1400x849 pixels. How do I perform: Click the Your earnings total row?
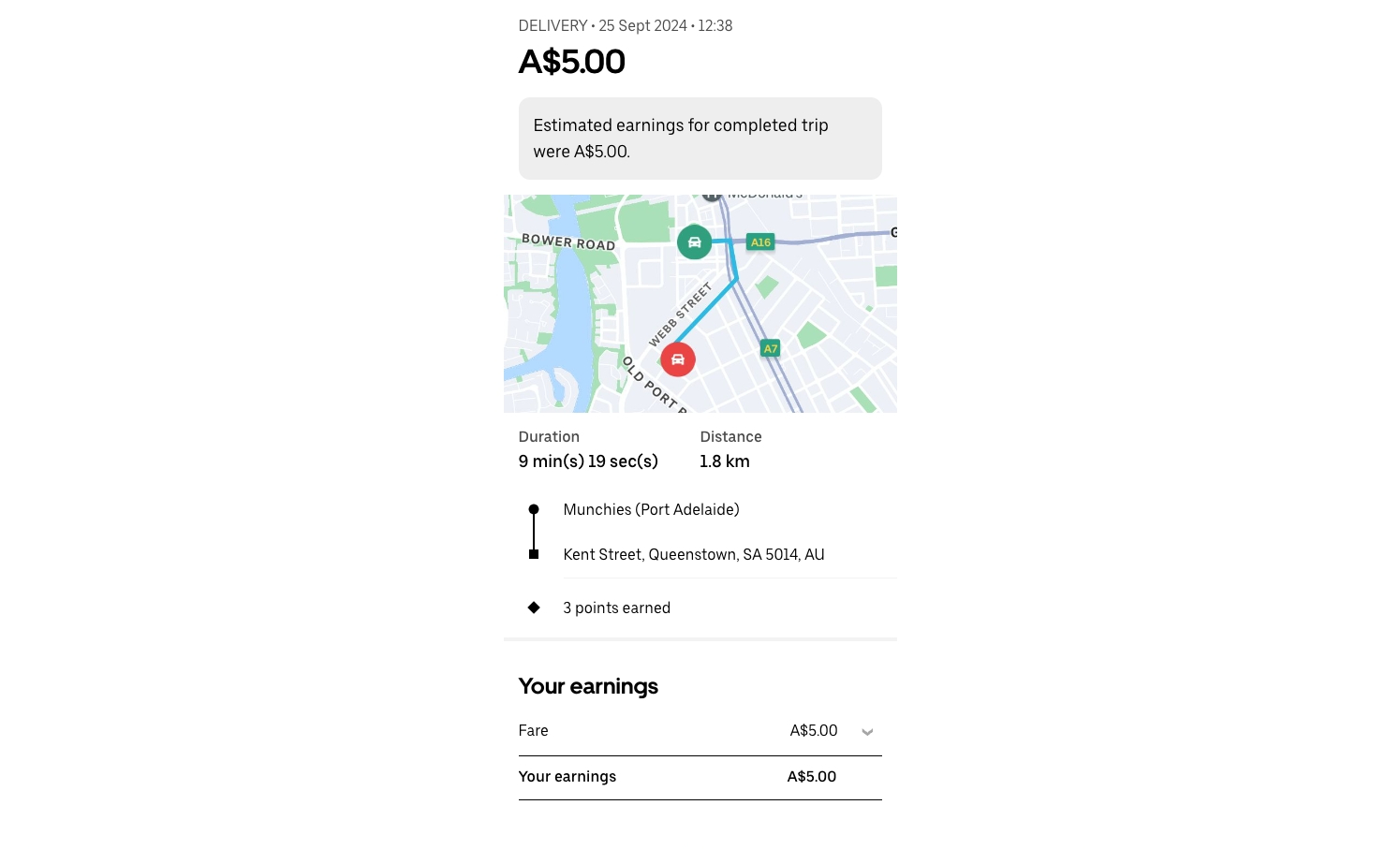click(x=700, y=777)
